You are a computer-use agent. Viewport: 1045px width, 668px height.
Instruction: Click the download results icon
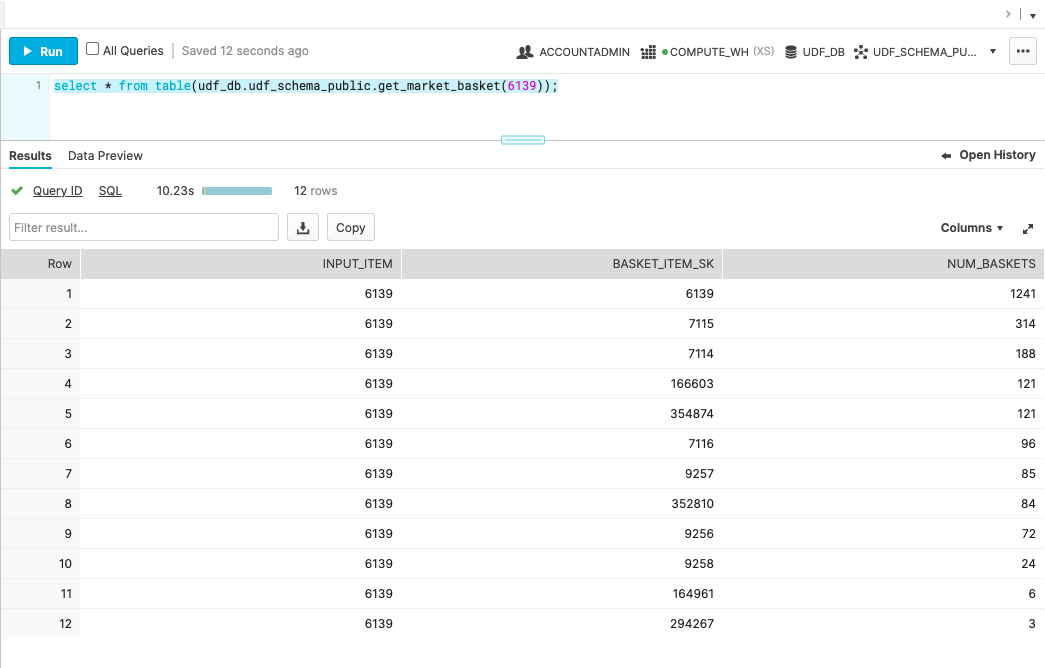point(303,228)
